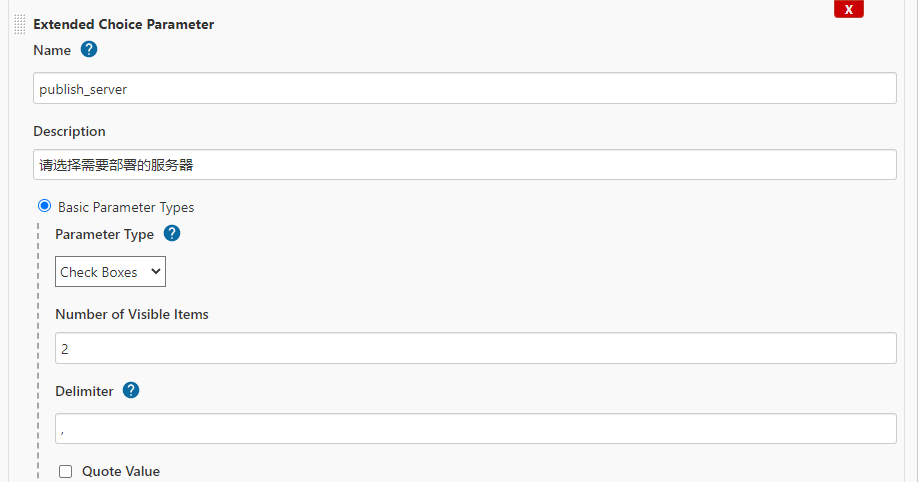This screenshot has width=919, height=482.
Task: Click into the Description text field
Action: (465, 165)
